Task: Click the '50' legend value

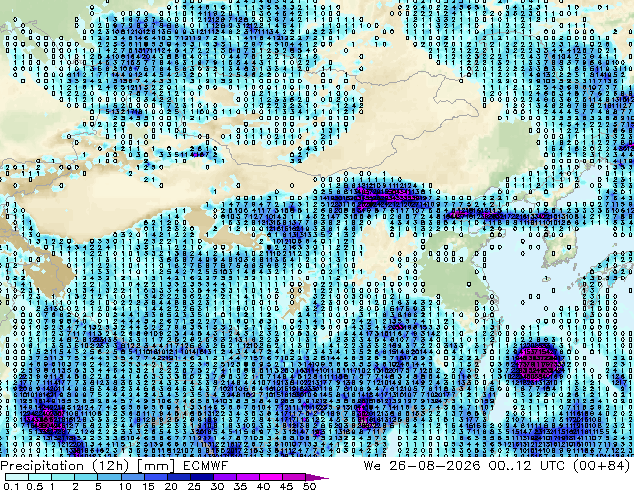Action: 309,486
